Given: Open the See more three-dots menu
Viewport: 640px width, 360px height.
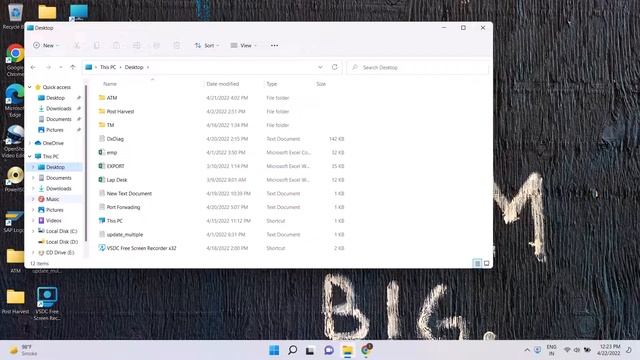Looking at the screenshot, I should [274, 45].
